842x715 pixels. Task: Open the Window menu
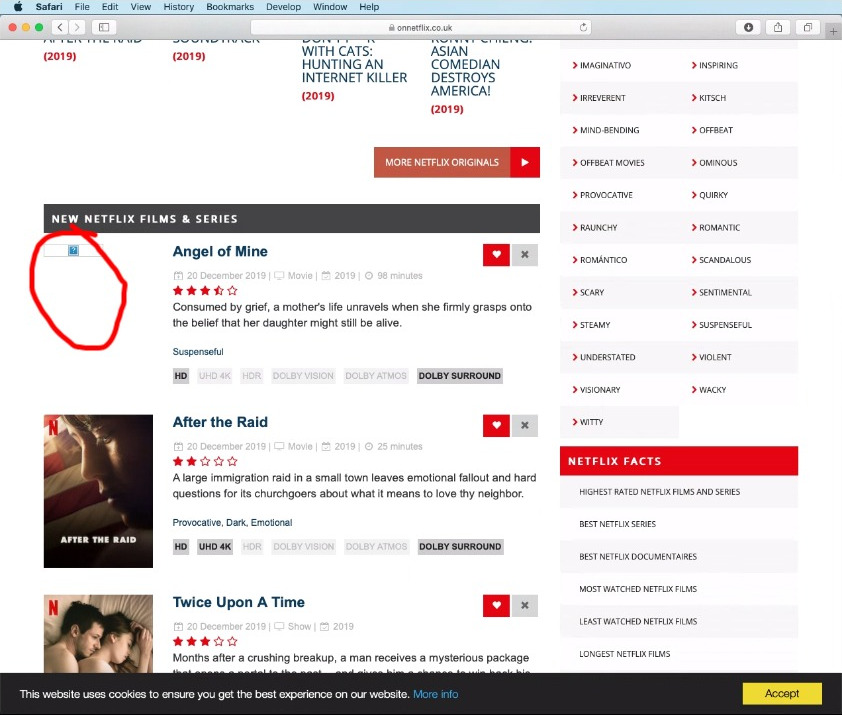coord(330,7)
